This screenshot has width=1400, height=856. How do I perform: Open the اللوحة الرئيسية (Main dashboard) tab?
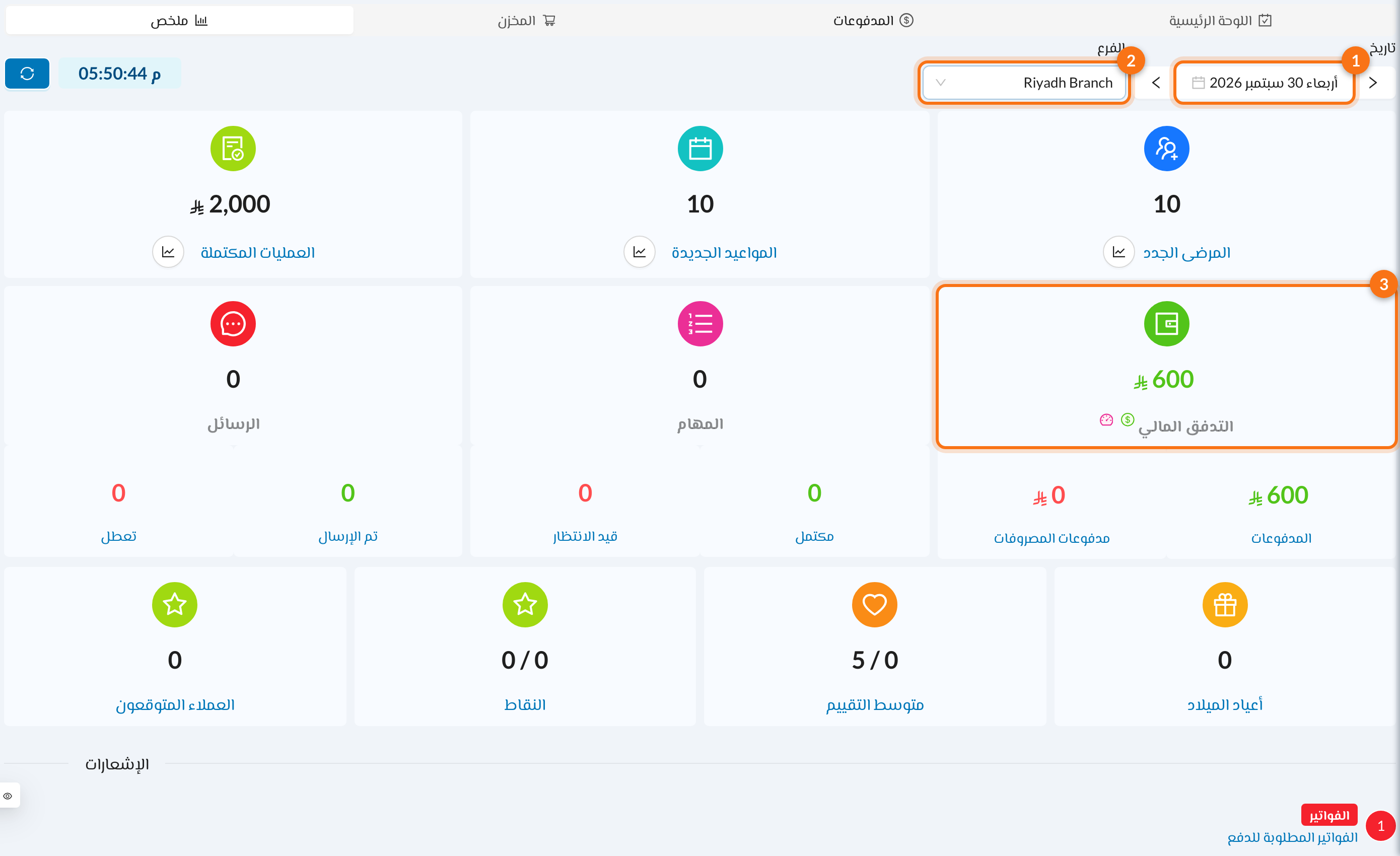(x=1220, y=21)
